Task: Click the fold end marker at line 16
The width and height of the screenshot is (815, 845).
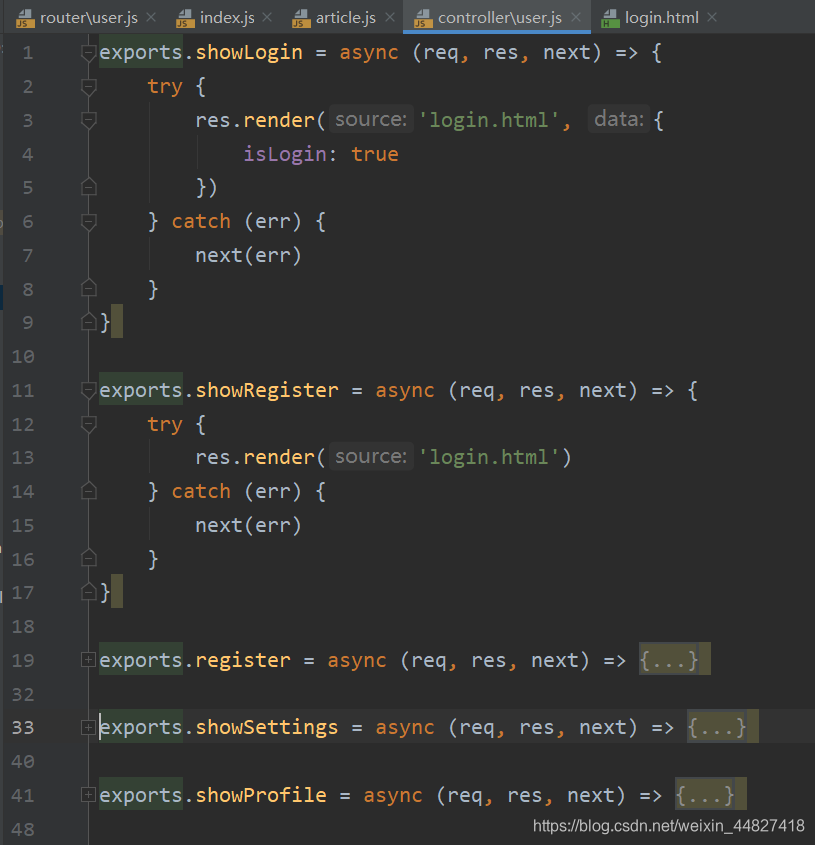Action: pos(88,558)
